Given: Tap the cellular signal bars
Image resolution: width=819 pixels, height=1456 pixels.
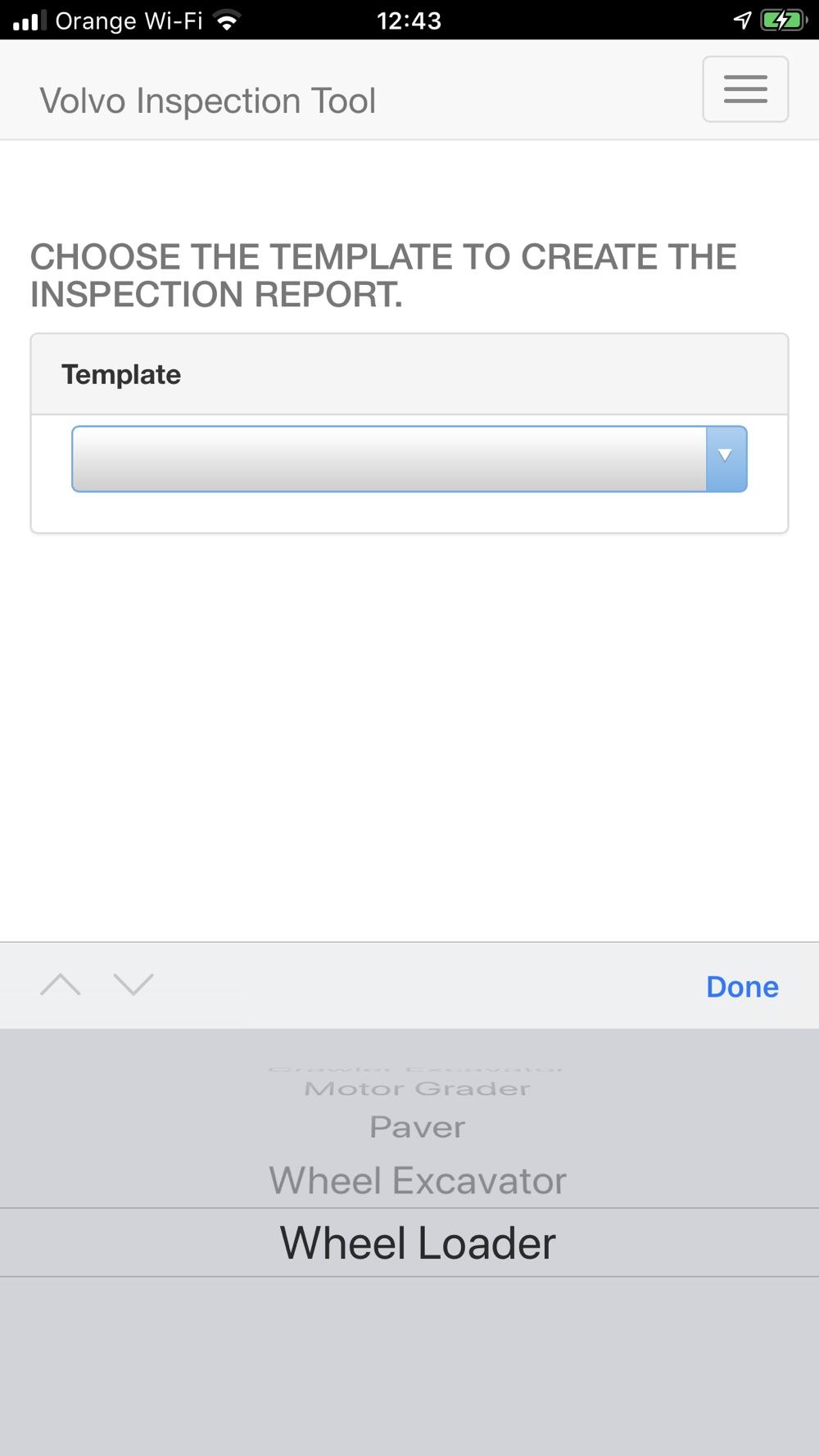Looking at the screenshot, I should (29, 20).
